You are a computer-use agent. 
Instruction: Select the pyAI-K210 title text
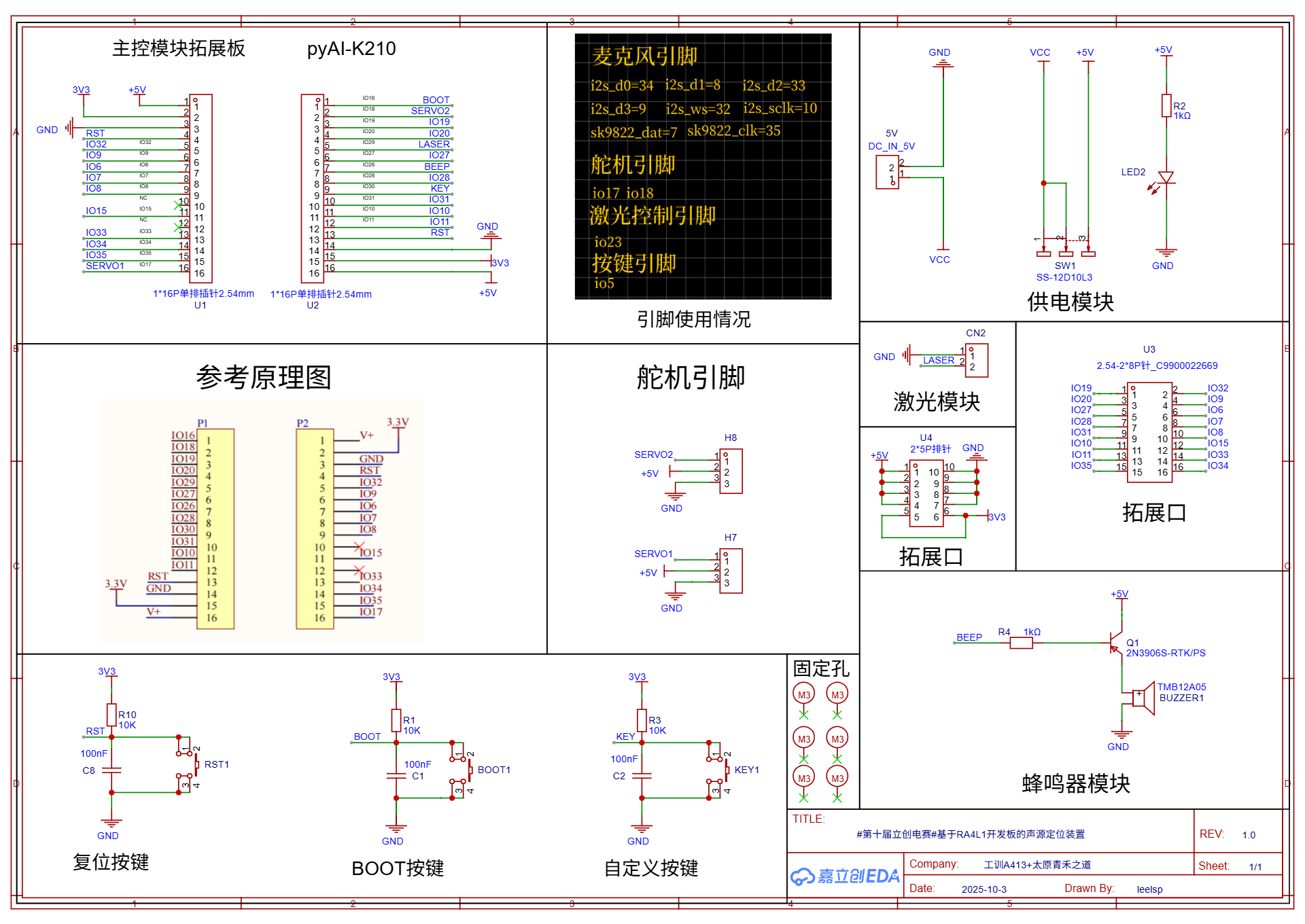(x=351, y=49)
